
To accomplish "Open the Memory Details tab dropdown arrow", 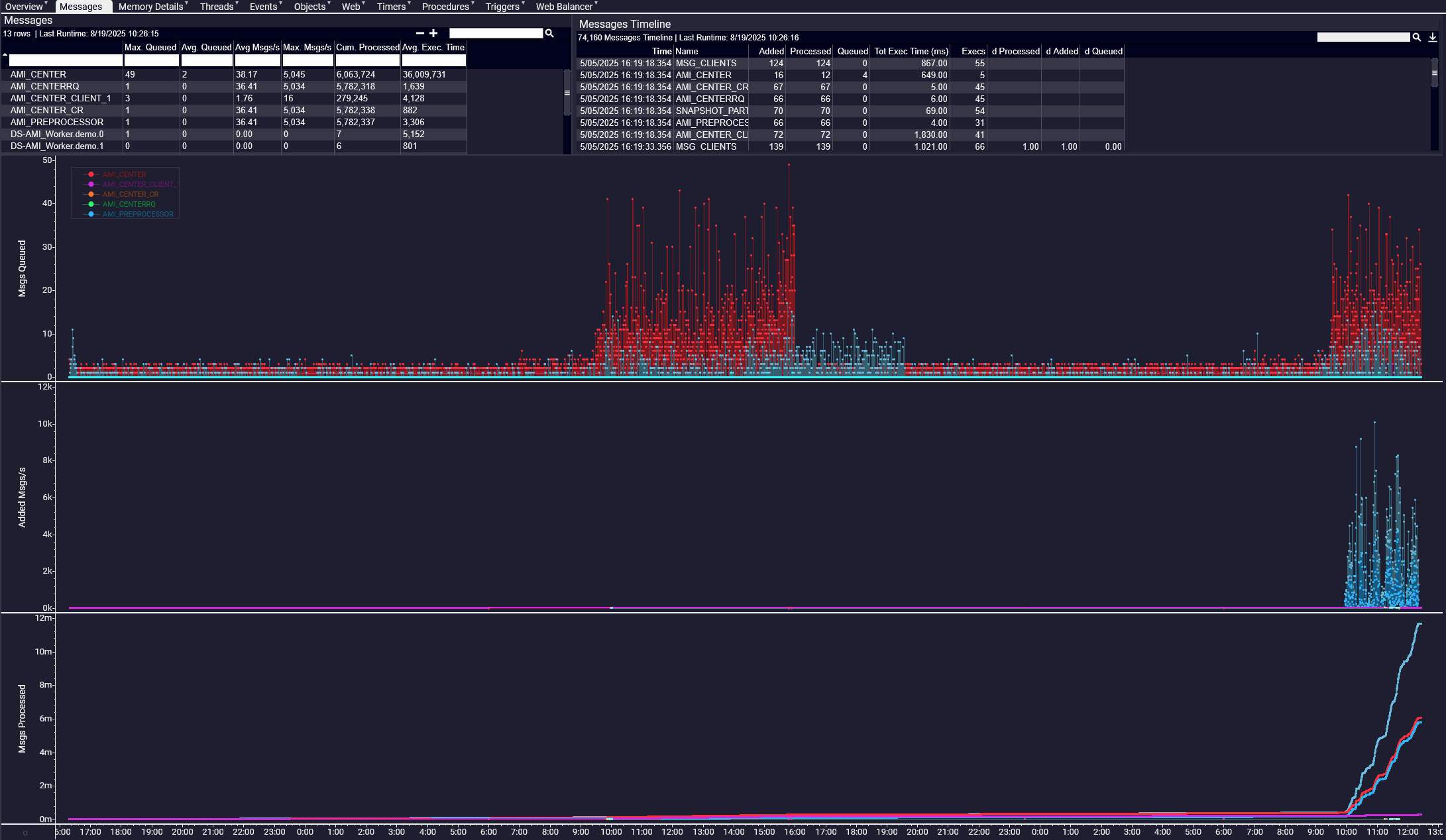I will click(187, 4).
